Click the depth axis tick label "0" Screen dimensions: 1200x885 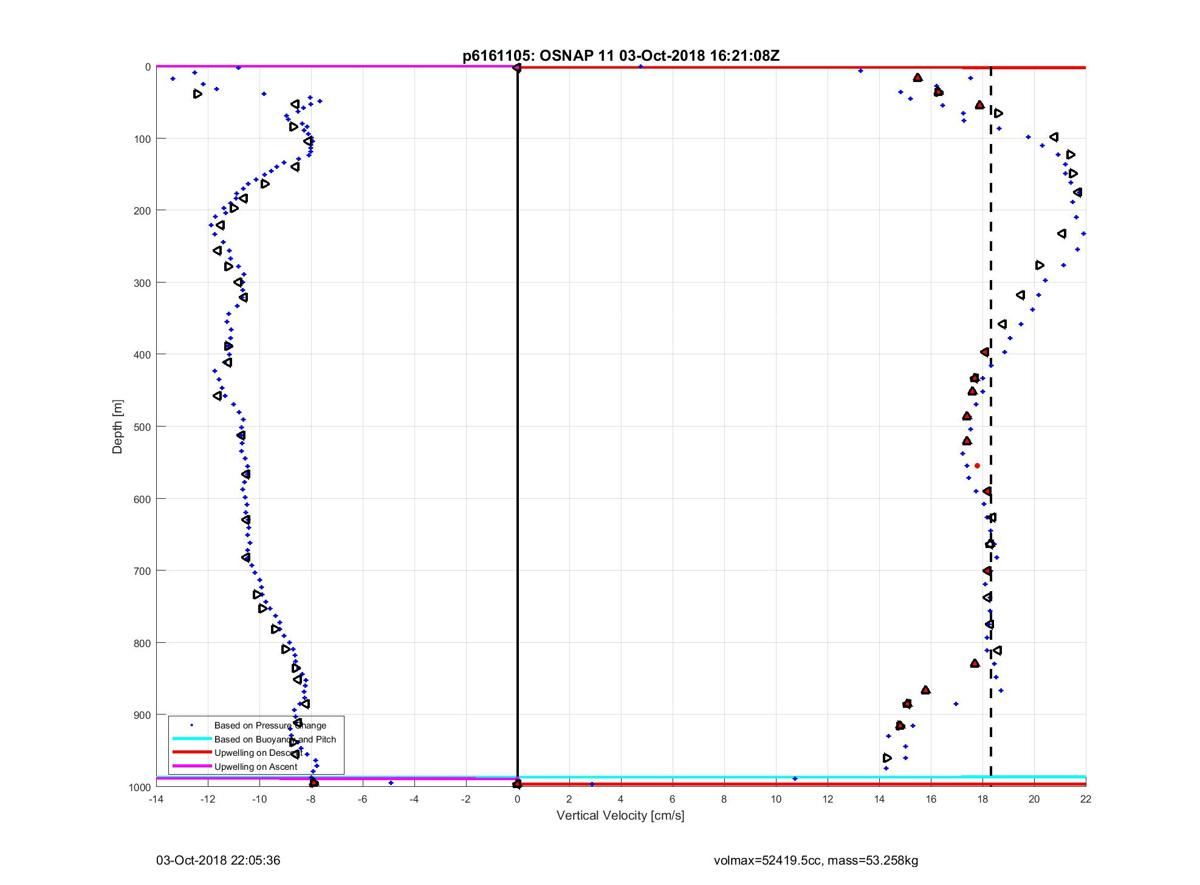tap(148, 67)
